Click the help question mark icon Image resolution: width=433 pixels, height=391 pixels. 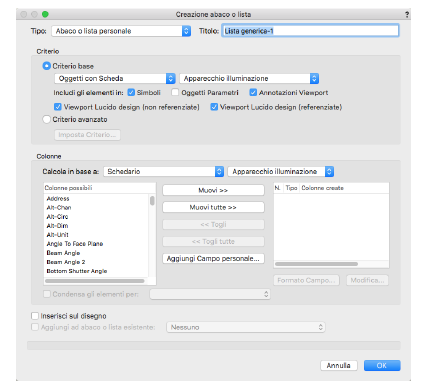(407, 14)
